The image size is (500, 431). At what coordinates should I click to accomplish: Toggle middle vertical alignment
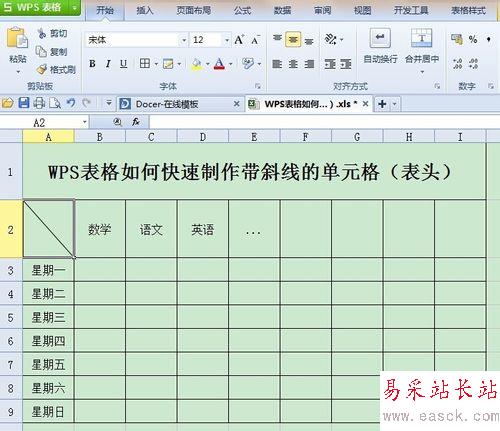click(293, 40)
